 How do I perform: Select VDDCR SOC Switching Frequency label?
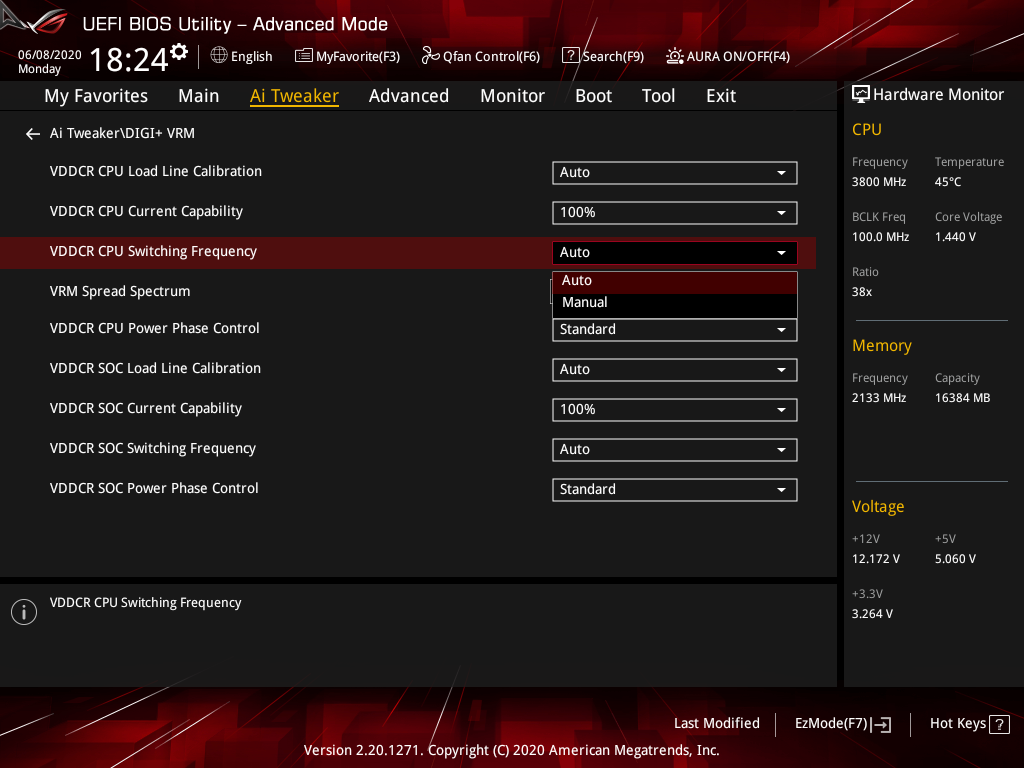point(153,449)
